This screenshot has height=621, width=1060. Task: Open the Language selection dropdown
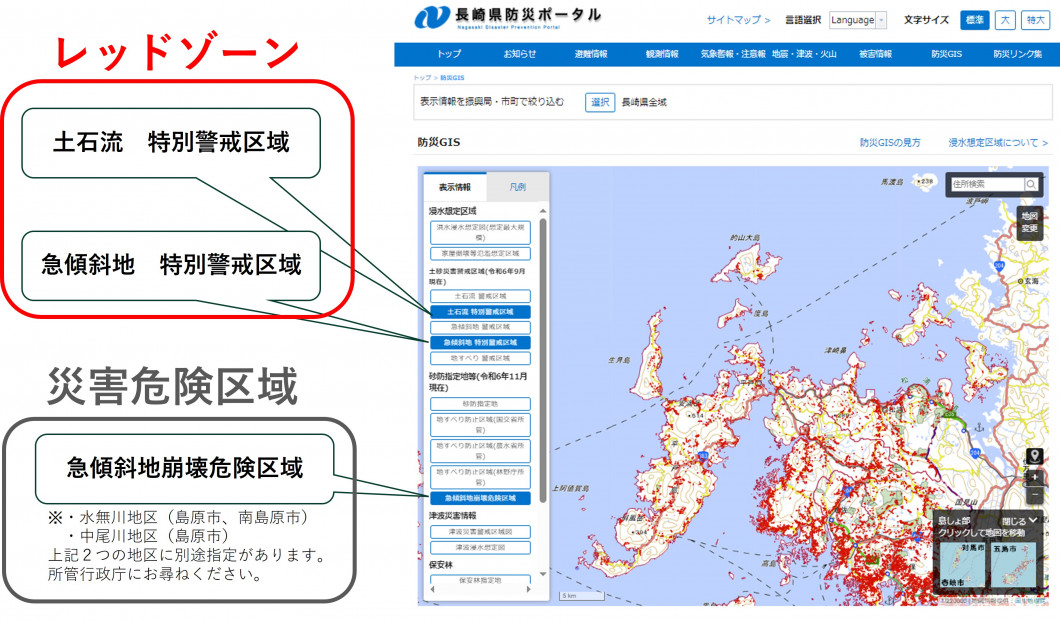(x=858, y=20)
